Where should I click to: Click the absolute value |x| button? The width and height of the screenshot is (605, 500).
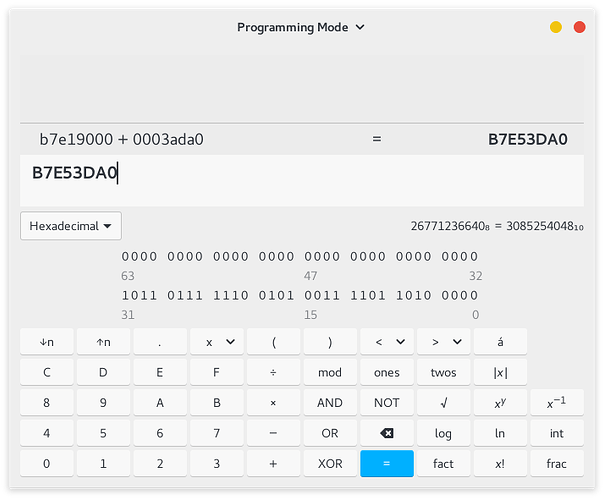(500, 372)
